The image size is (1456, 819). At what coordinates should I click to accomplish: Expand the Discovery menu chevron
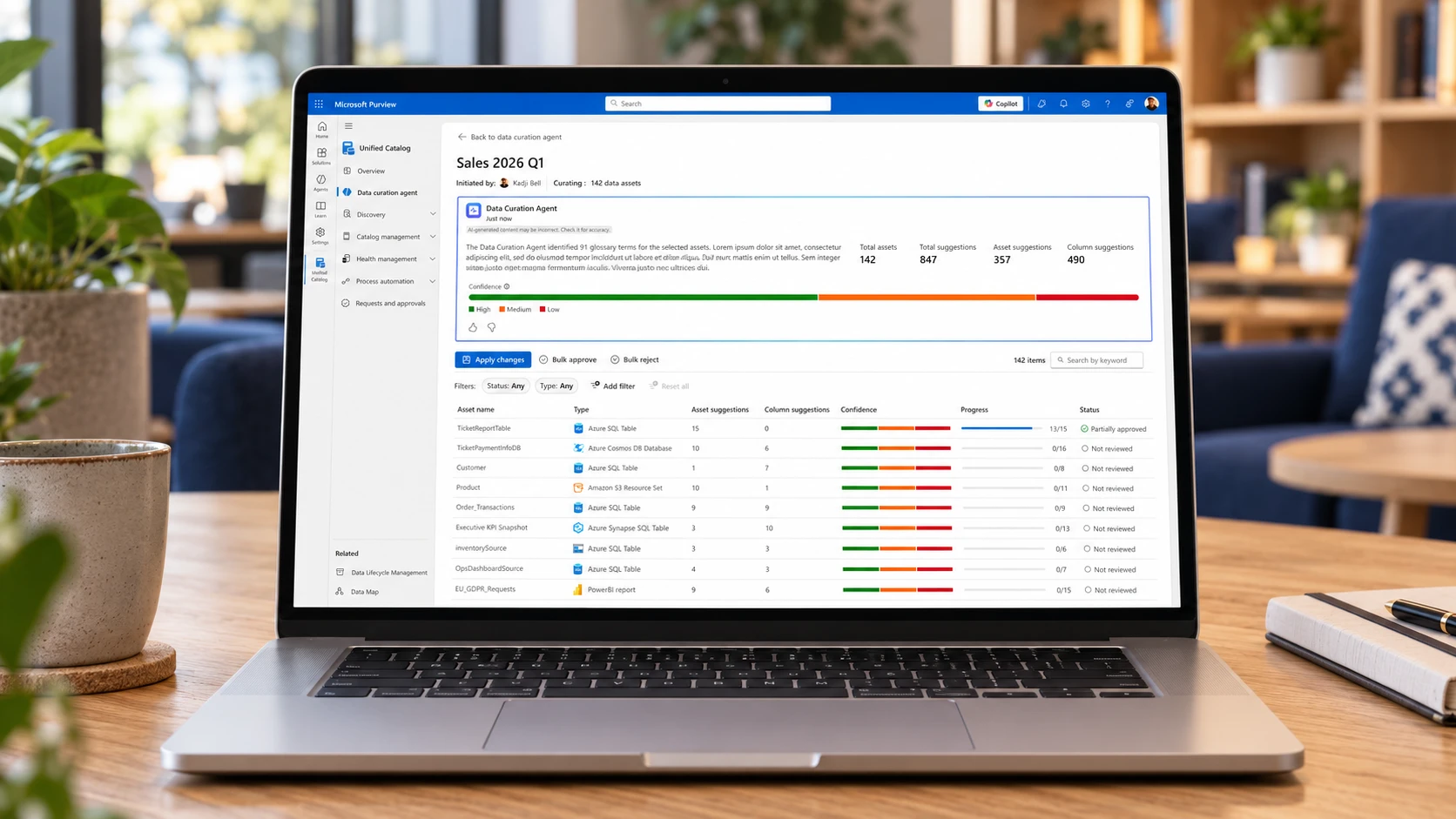[433, 214]
